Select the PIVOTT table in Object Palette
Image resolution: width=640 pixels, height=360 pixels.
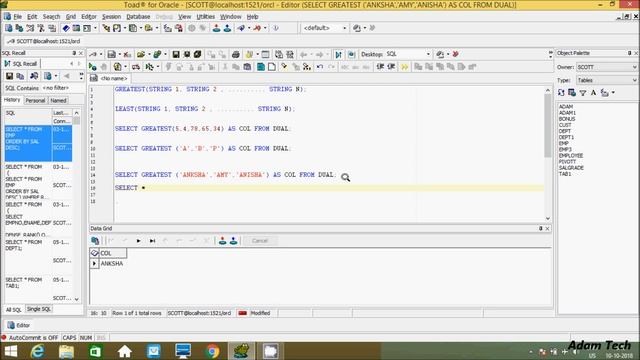567,162
